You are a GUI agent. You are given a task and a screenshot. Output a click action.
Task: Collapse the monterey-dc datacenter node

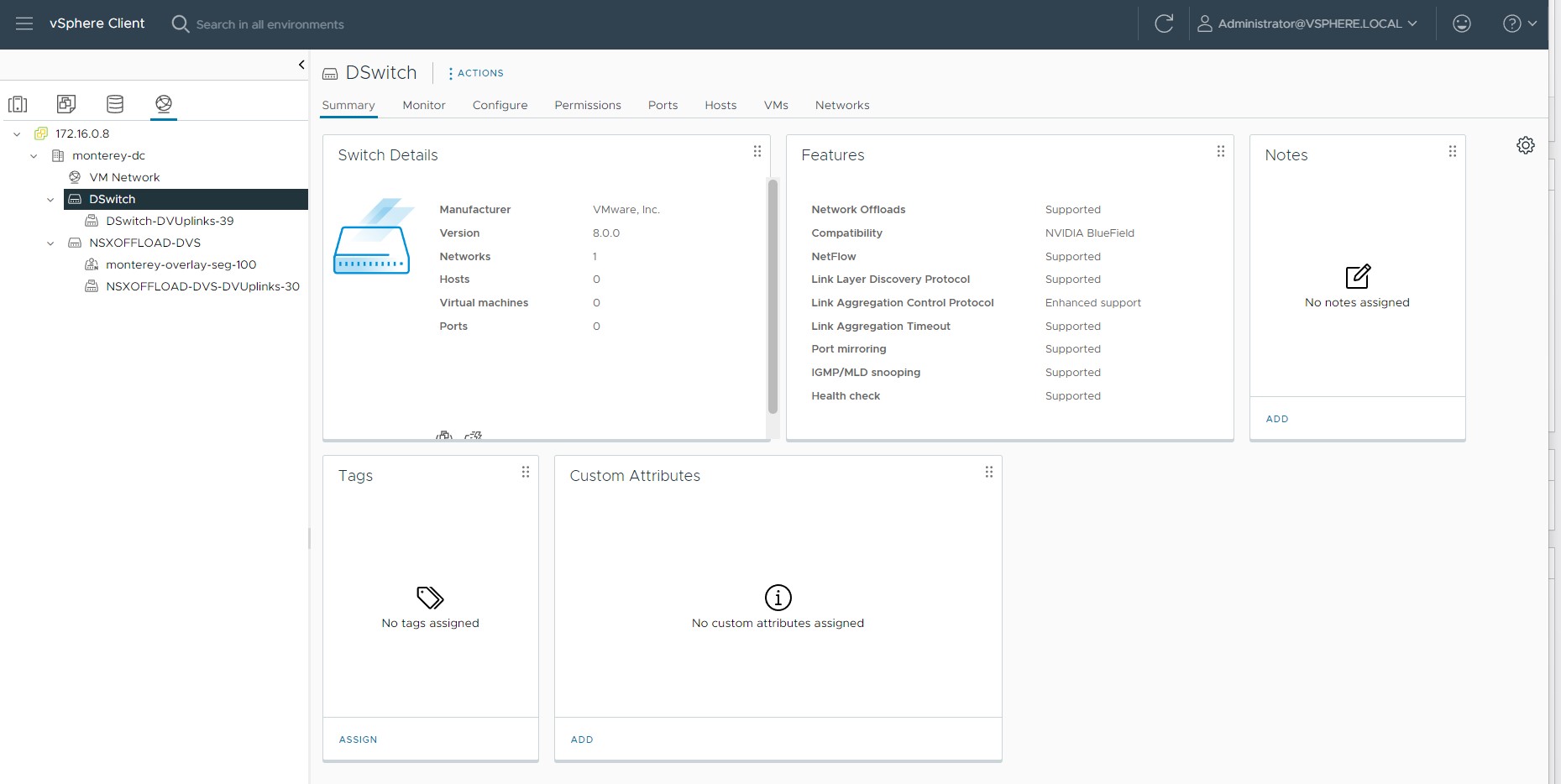coord(34,156)
